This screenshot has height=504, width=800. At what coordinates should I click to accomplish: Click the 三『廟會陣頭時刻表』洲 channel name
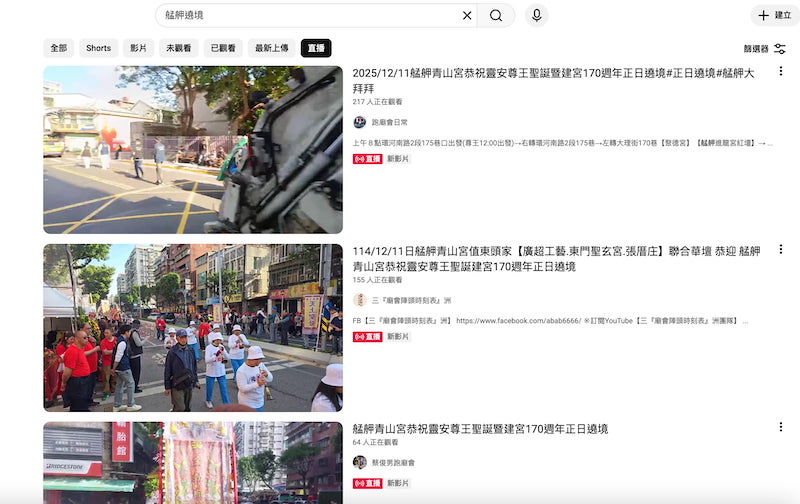[x=412, y=300]
